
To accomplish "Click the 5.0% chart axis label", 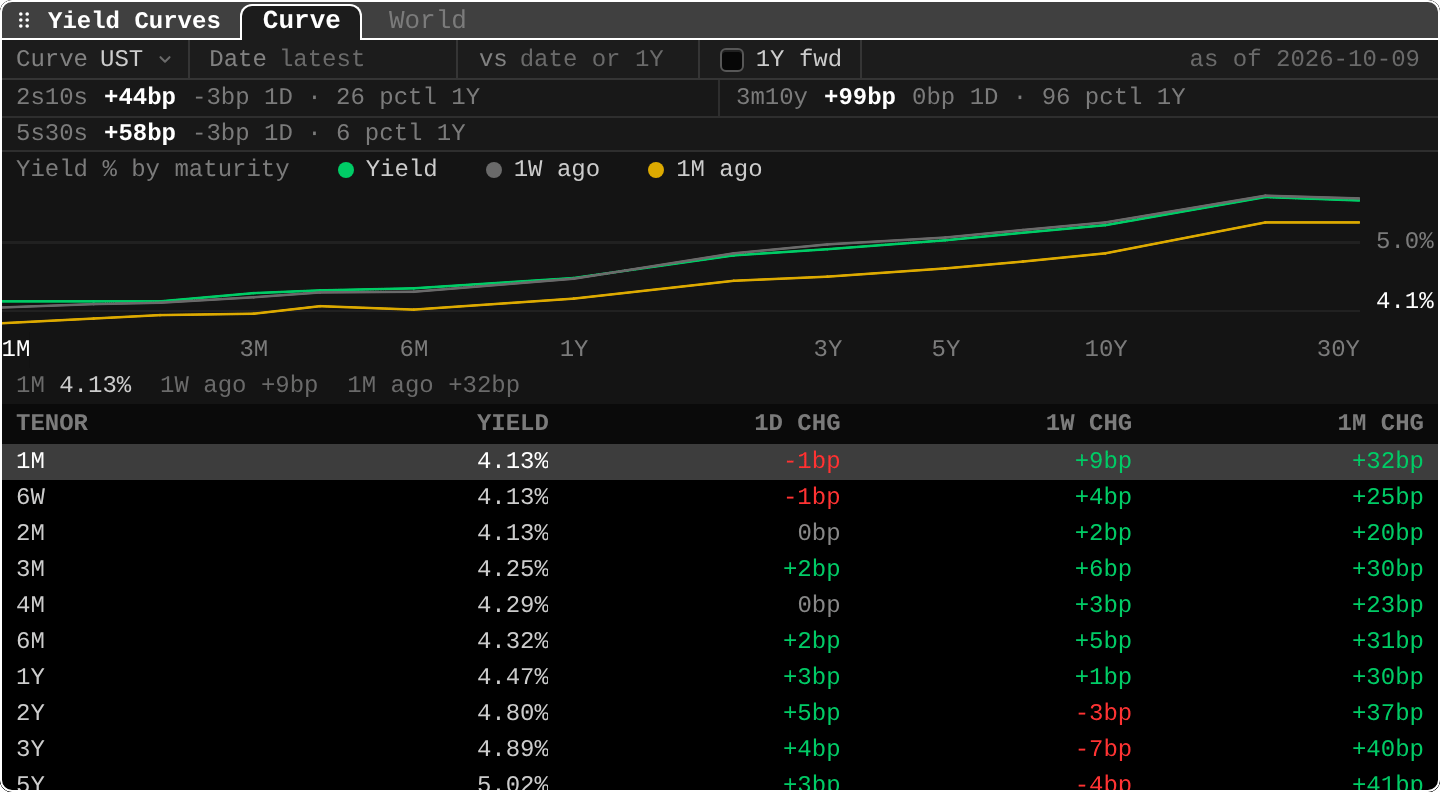I will click(x=1405, y=241).
